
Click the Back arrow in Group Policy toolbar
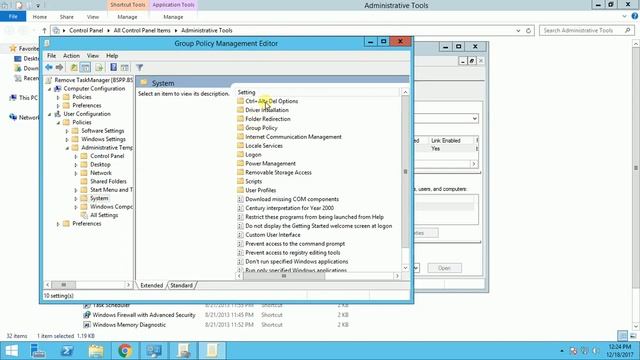[49, 67]
